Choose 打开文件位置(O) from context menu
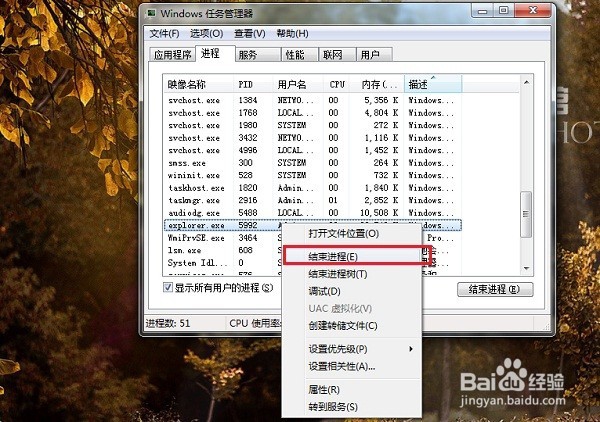 pyautogui.click(x=352, y=233)
